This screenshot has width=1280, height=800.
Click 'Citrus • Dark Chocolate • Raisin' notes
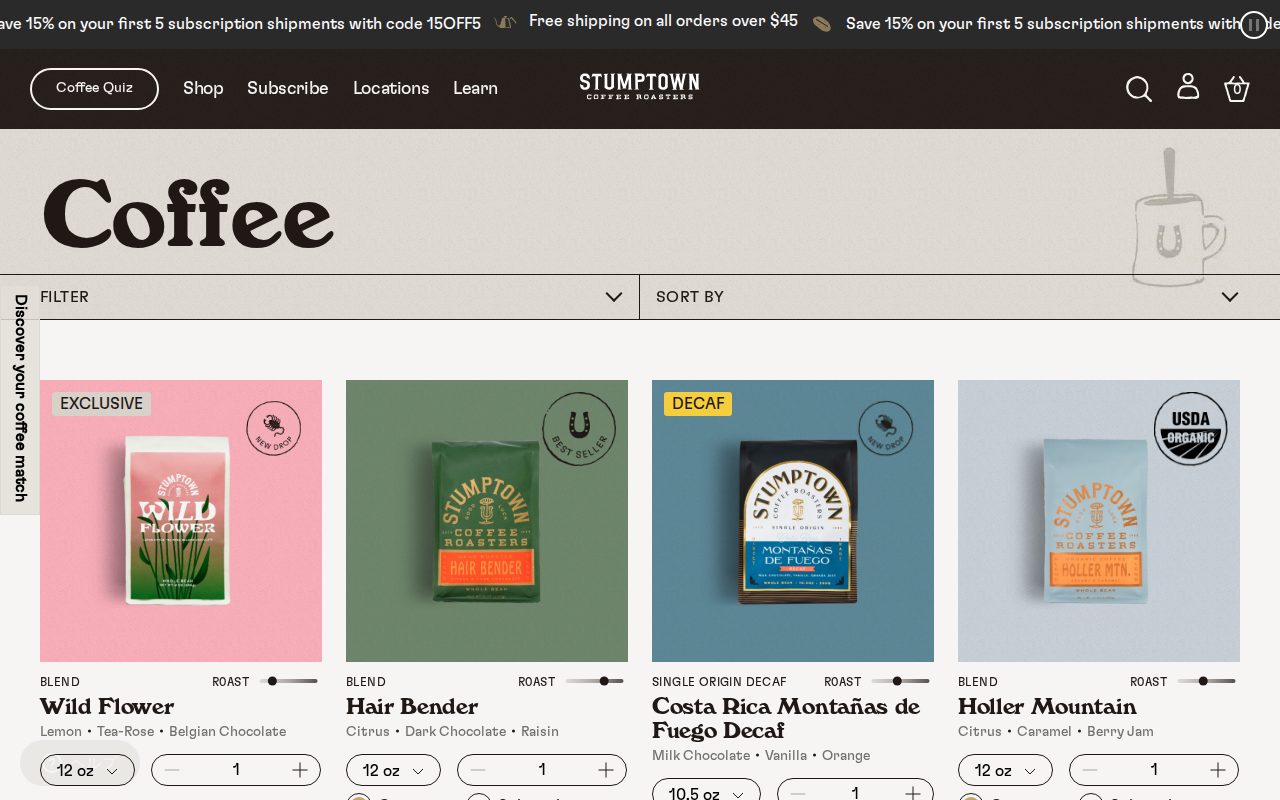coord(452,732)
